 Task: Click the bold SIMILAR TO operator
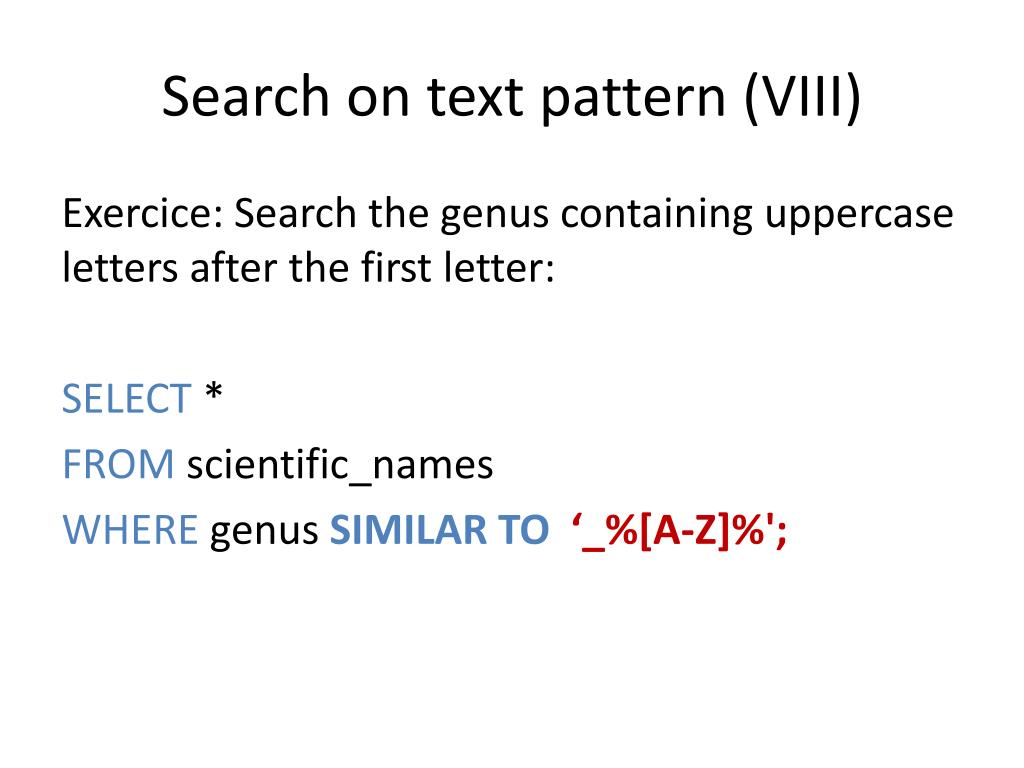click(439, 530)
